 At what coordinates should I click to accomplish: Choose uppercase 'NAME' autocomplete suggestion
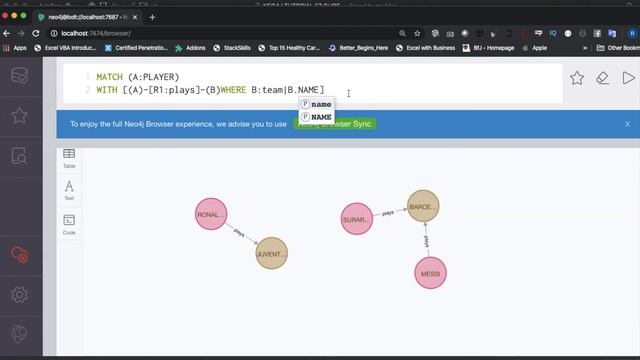coord(316,117)
